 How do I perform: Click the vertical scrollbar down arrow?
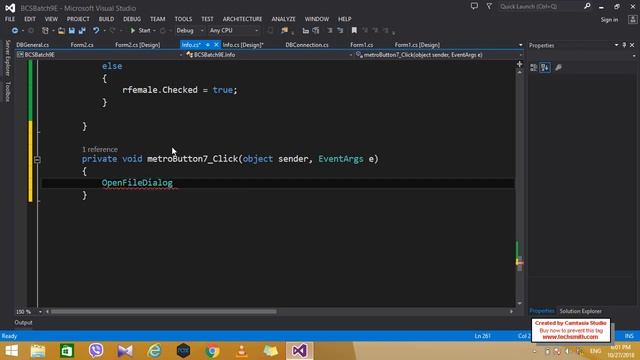pyautogui.click(x=520, y=303)
